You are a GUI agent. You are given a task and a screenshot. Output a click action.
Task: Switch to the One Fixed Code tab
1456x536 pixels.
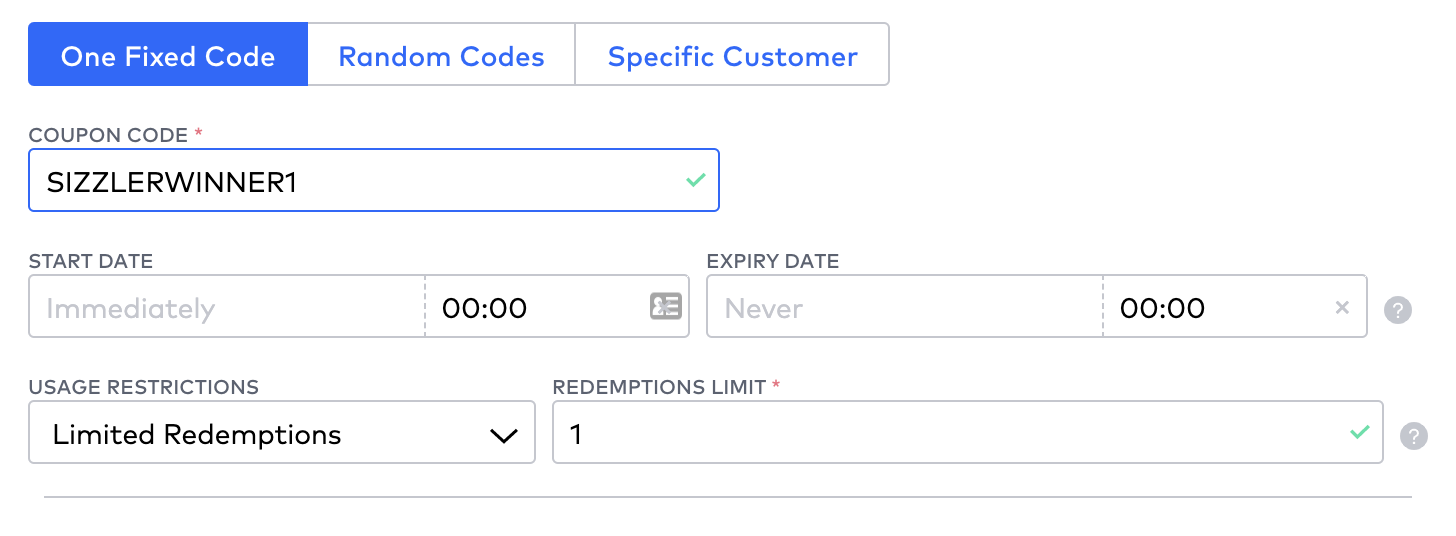pyautogui.click(x=168, y=56)
